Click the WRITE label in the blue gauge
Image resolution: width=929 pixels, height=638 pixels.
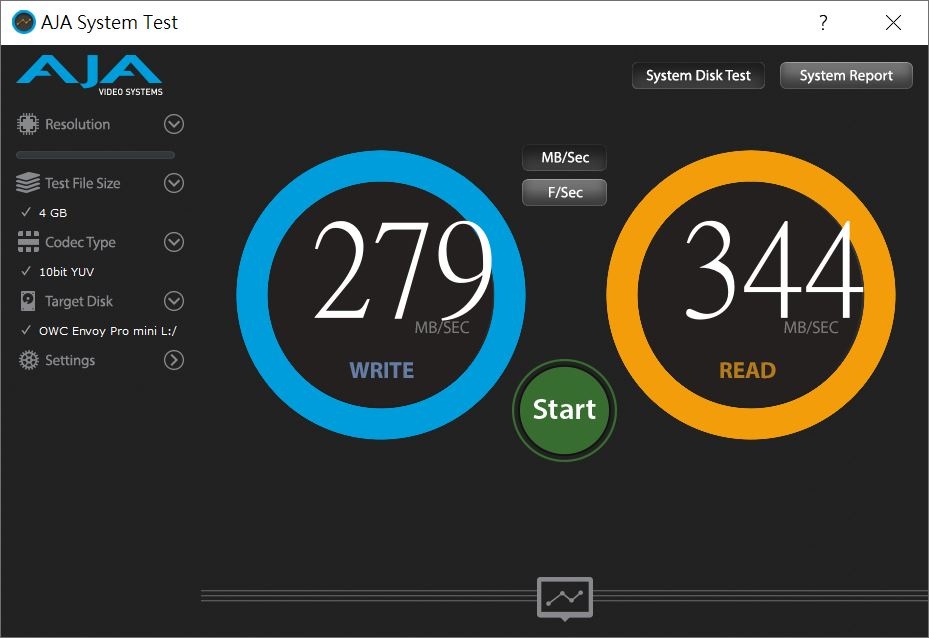click(382, 370)
